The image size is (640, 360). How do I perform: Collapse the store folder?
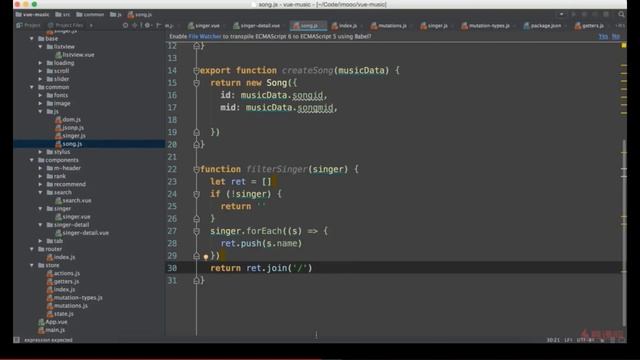(x=32, y=265)
